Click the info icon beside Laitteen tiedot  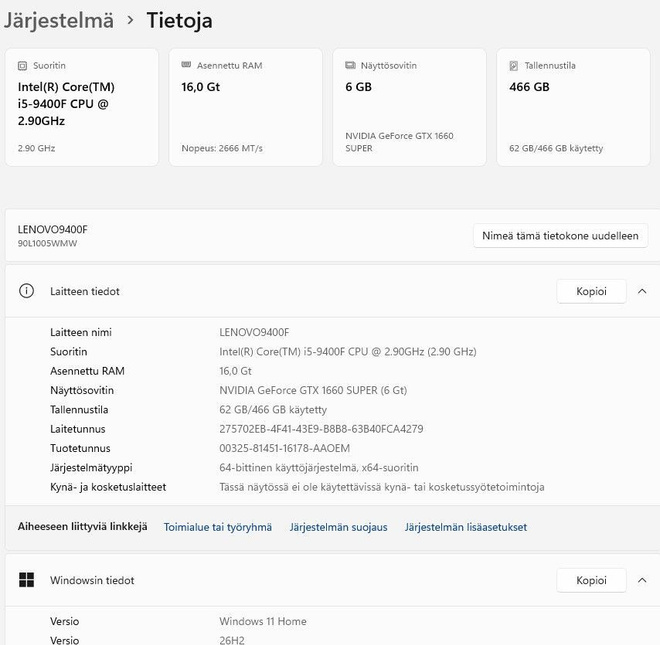coord(27,291)
